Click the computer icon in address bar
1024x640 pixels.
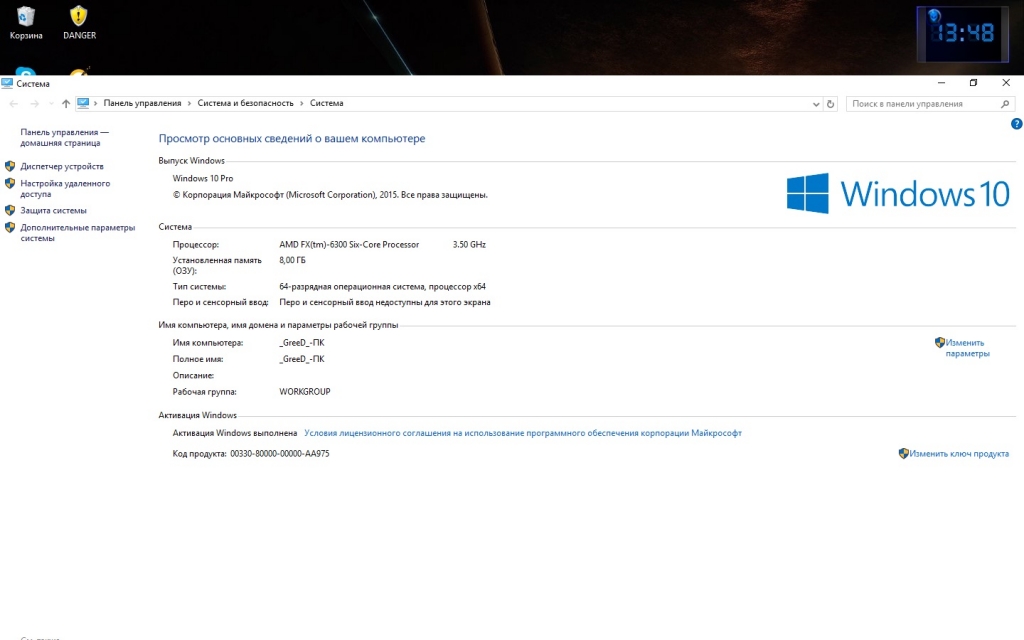pos(83,103)
